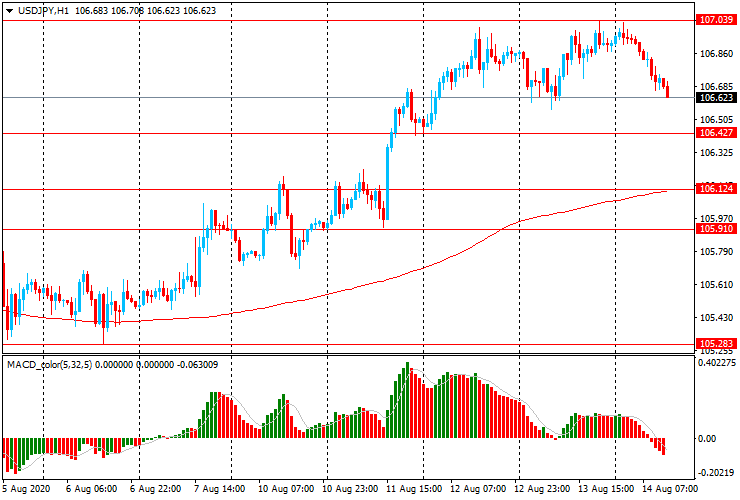Click the 106.505 price scale value
The height and width of the screenshot is (500, 740).
pos(716,120)
